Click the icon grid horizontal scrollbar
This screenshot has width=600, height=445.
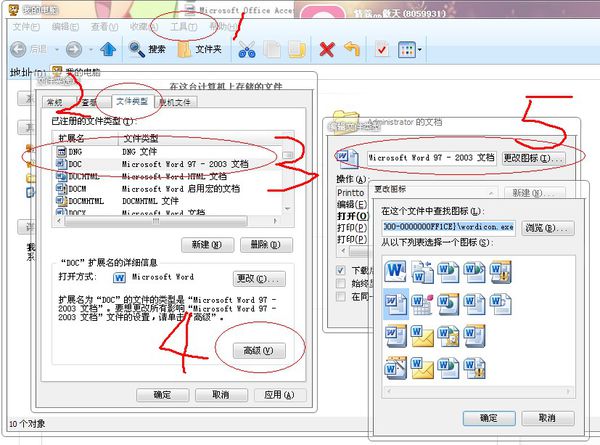(478, 391)
